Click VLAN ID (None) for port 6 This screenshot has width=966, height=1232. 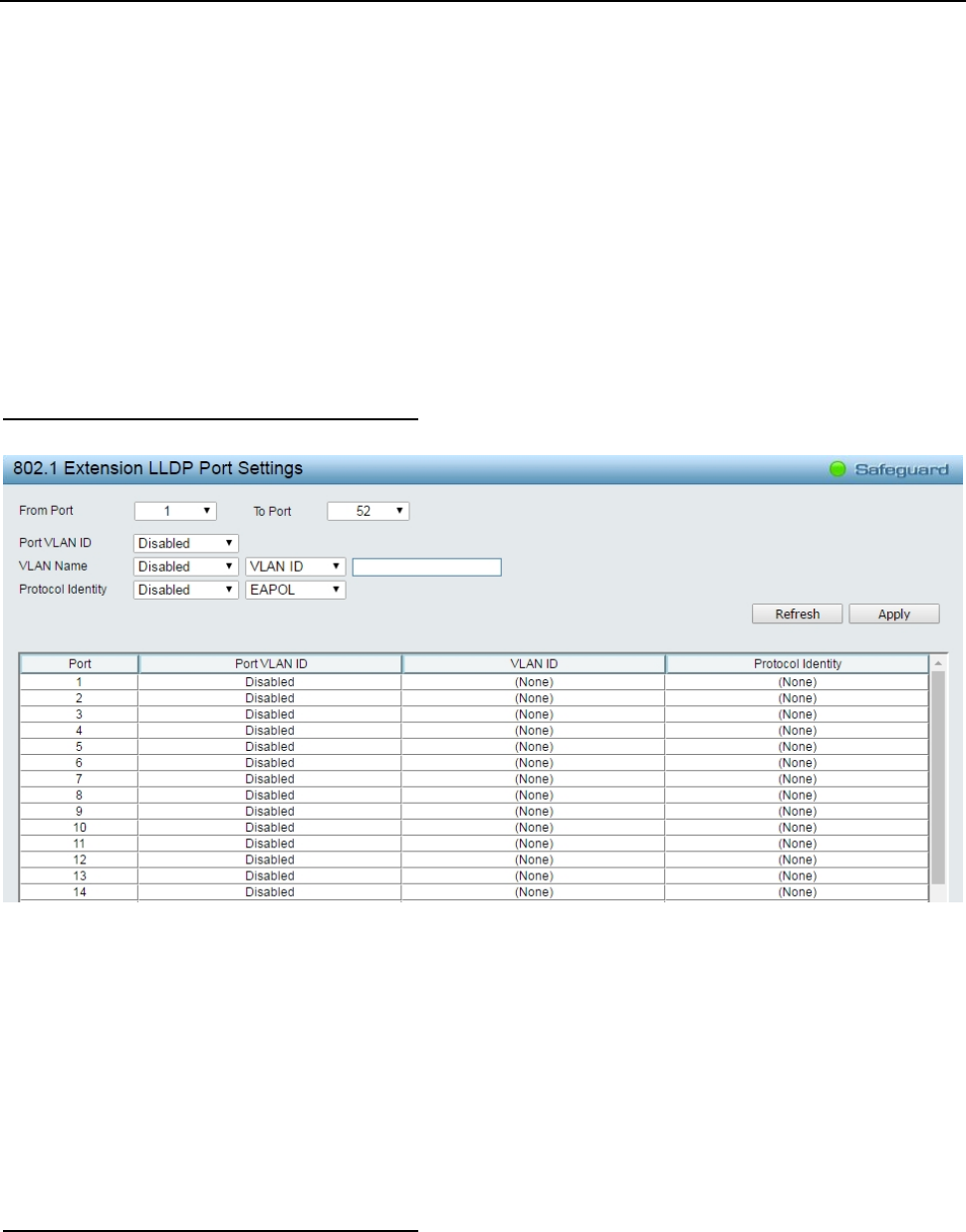tap(534, 763)
